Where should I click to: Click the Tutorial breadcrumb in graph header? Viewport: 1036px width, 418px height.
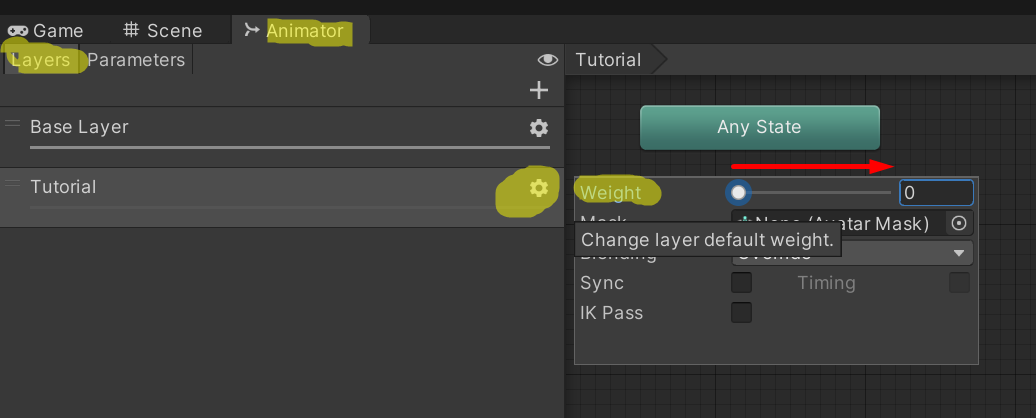(x=608, y=60)
